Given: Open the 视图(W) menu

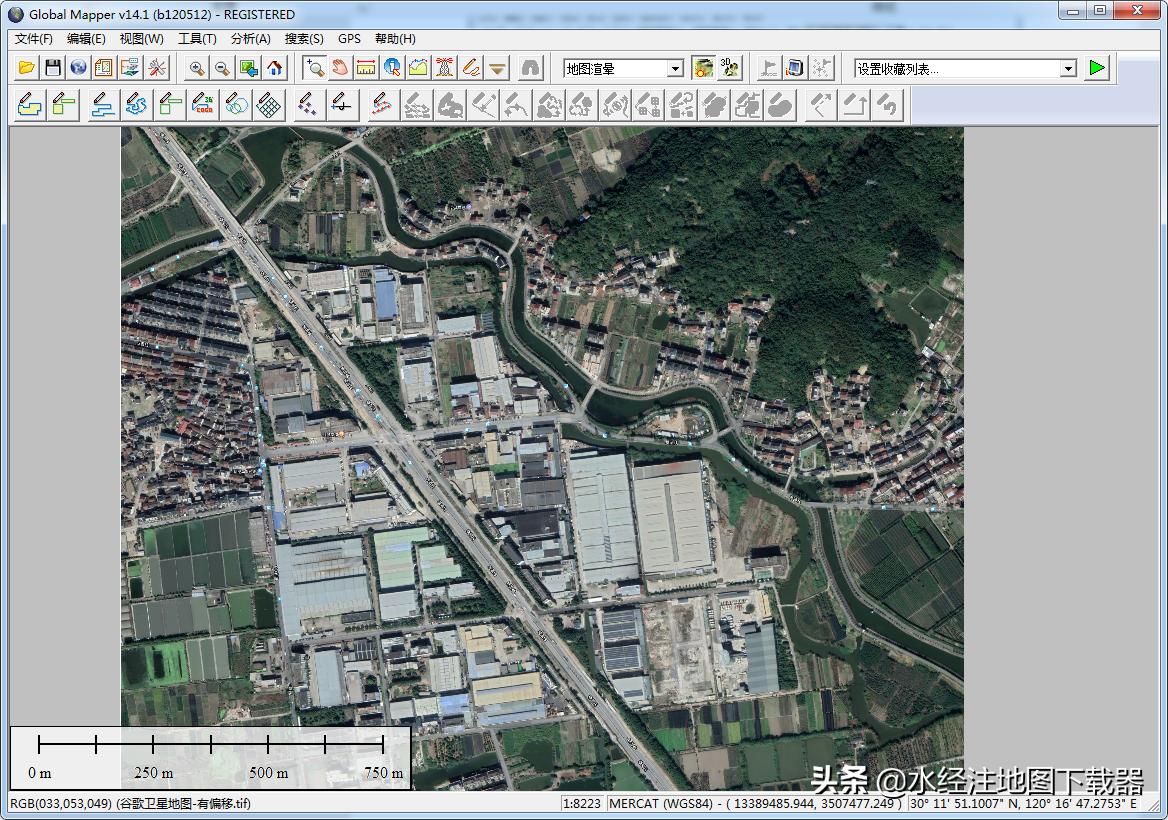Looking at the screenshot, I should coord(142,39).
